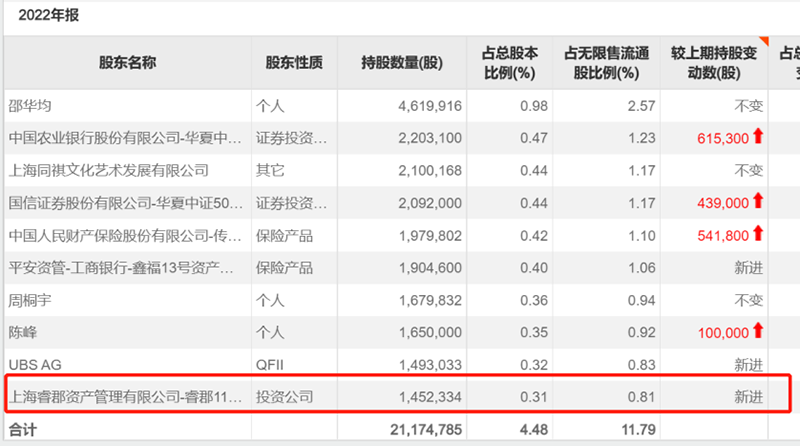This screenshot has width=800, height=446.
Task: Select shareholder 中国农业银行股份有限公司-华夏中…
Action: (x=125, y=138)
